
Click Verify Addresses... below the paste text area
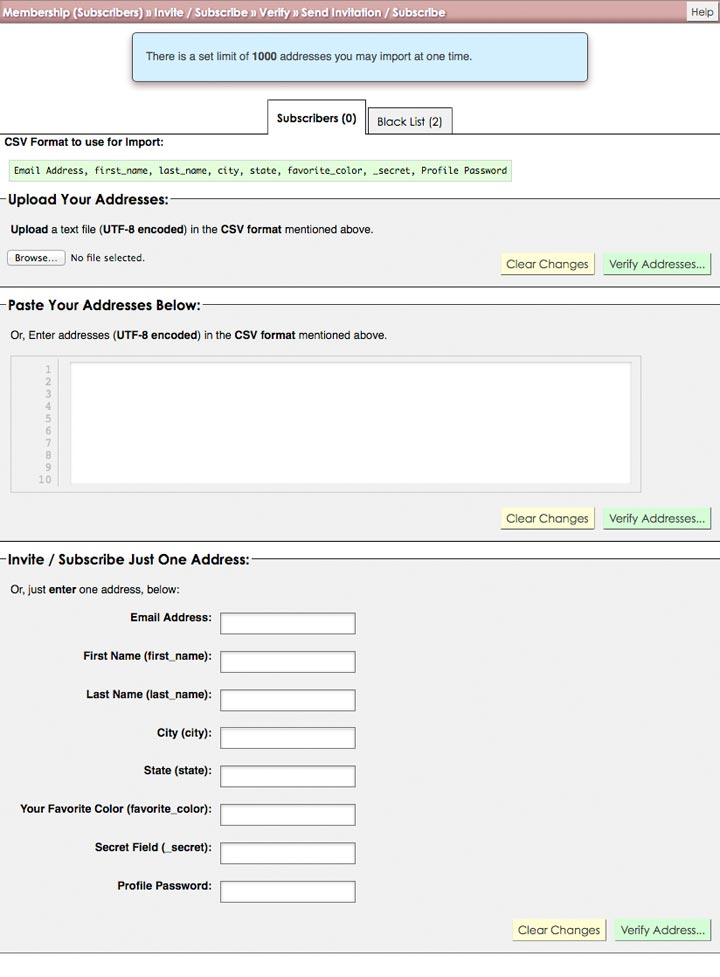[x=657, y=518]
